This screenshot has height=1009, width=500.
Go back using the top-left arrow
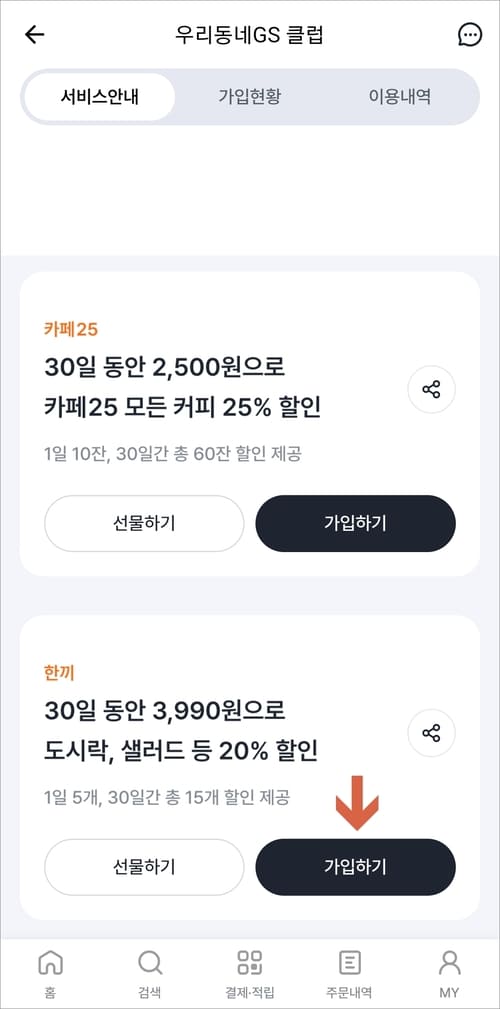[x=34, y=35]
